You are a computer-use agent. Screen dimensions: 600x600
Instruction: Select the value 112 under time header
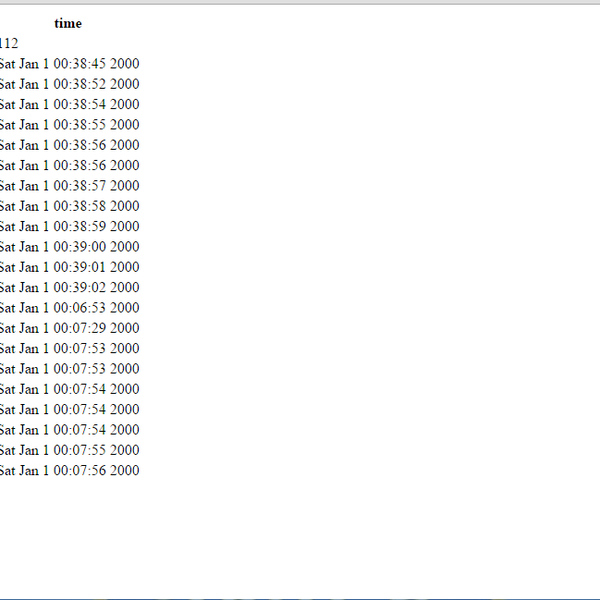pos(9,43)
